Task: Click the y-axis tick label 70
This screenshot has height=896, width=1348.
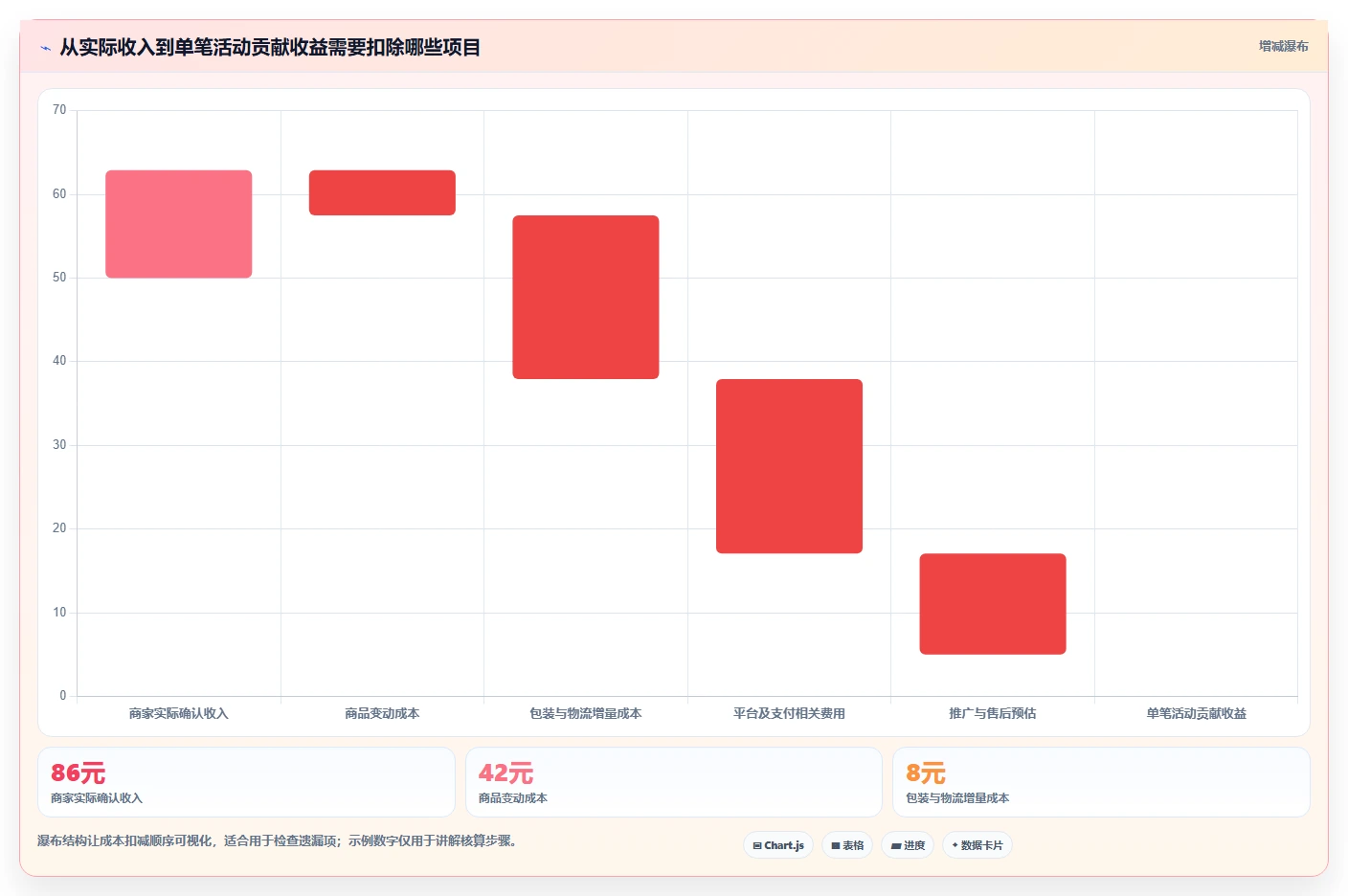Action: coord(59,110)
